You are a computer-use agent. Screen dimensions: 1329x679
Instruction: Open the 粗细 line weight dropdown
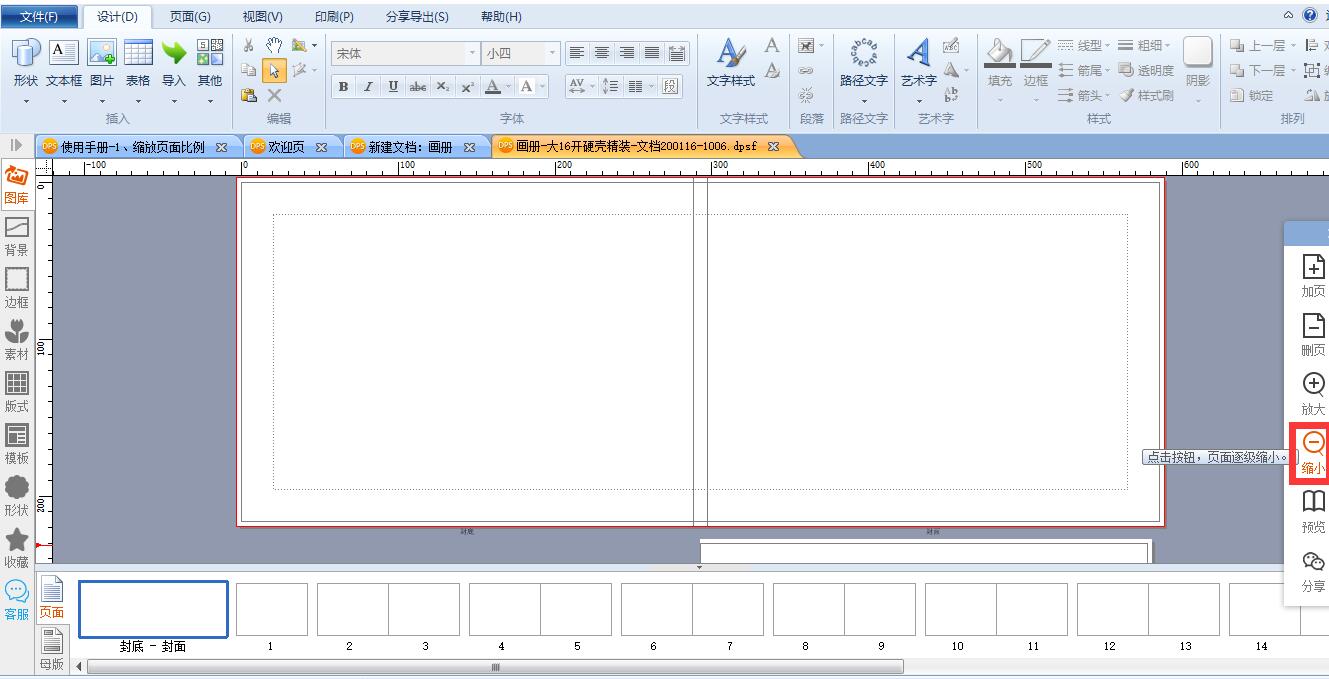click(x=1144, y=45)
